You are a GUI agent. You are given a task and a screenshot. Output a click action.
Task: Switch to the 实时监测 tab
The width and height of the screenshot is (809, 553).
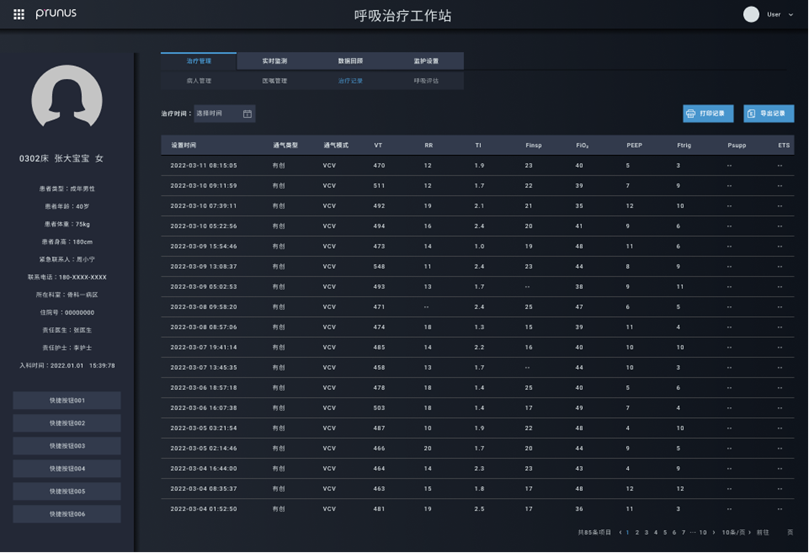[x=274, y=61]
